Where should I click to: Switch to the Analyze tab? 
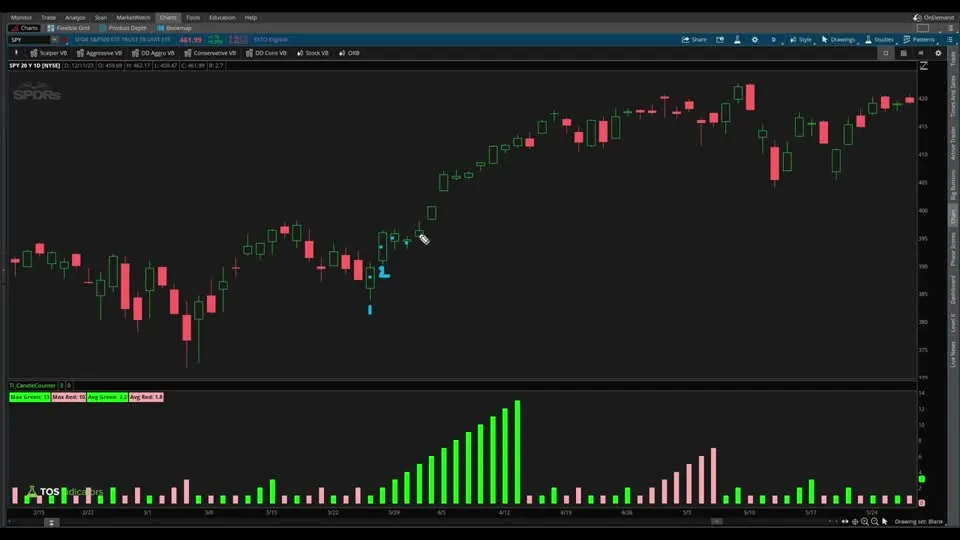tap(75, 18)
